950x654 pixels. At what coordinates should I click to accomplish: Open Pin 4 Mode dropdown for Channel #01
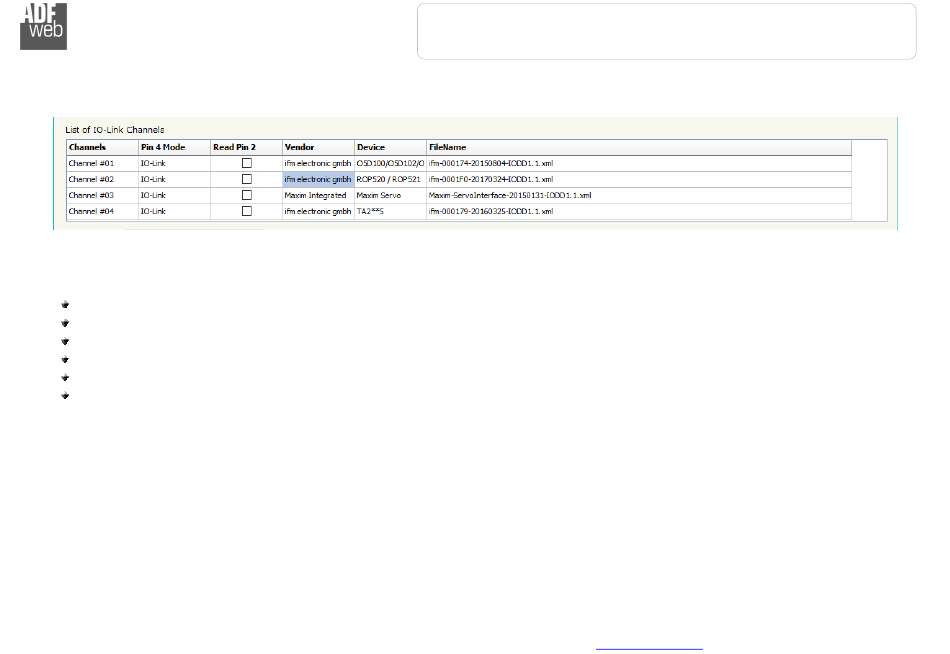173,162
